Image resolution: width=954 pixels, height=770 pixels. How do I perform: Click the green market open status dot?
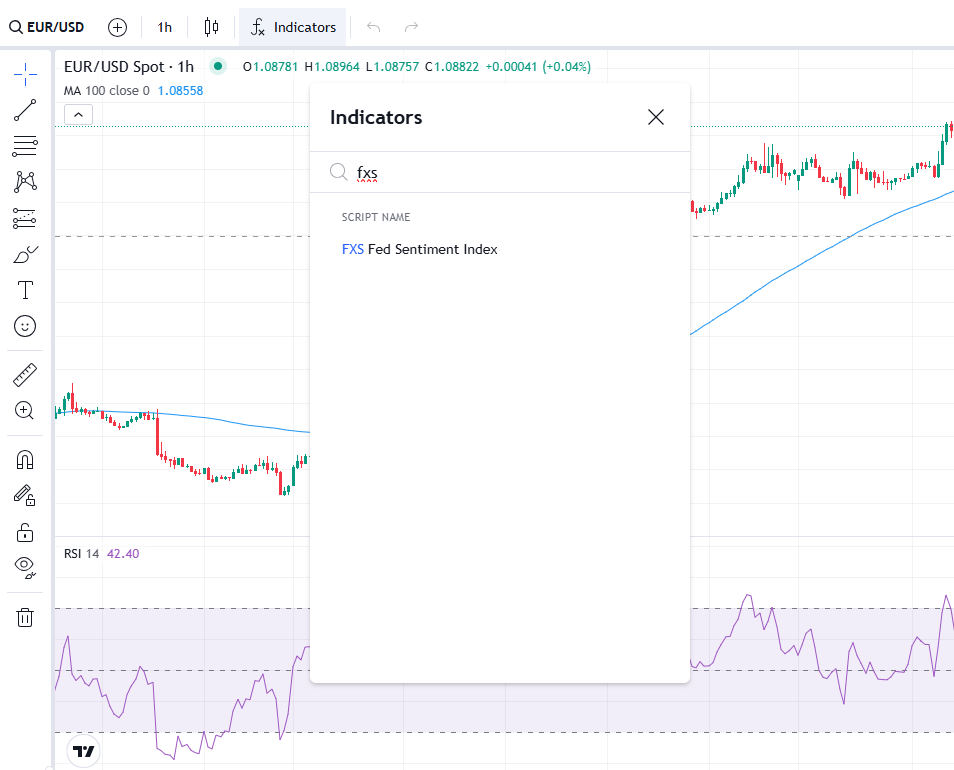pyautogui.click(x=218, y=66)
